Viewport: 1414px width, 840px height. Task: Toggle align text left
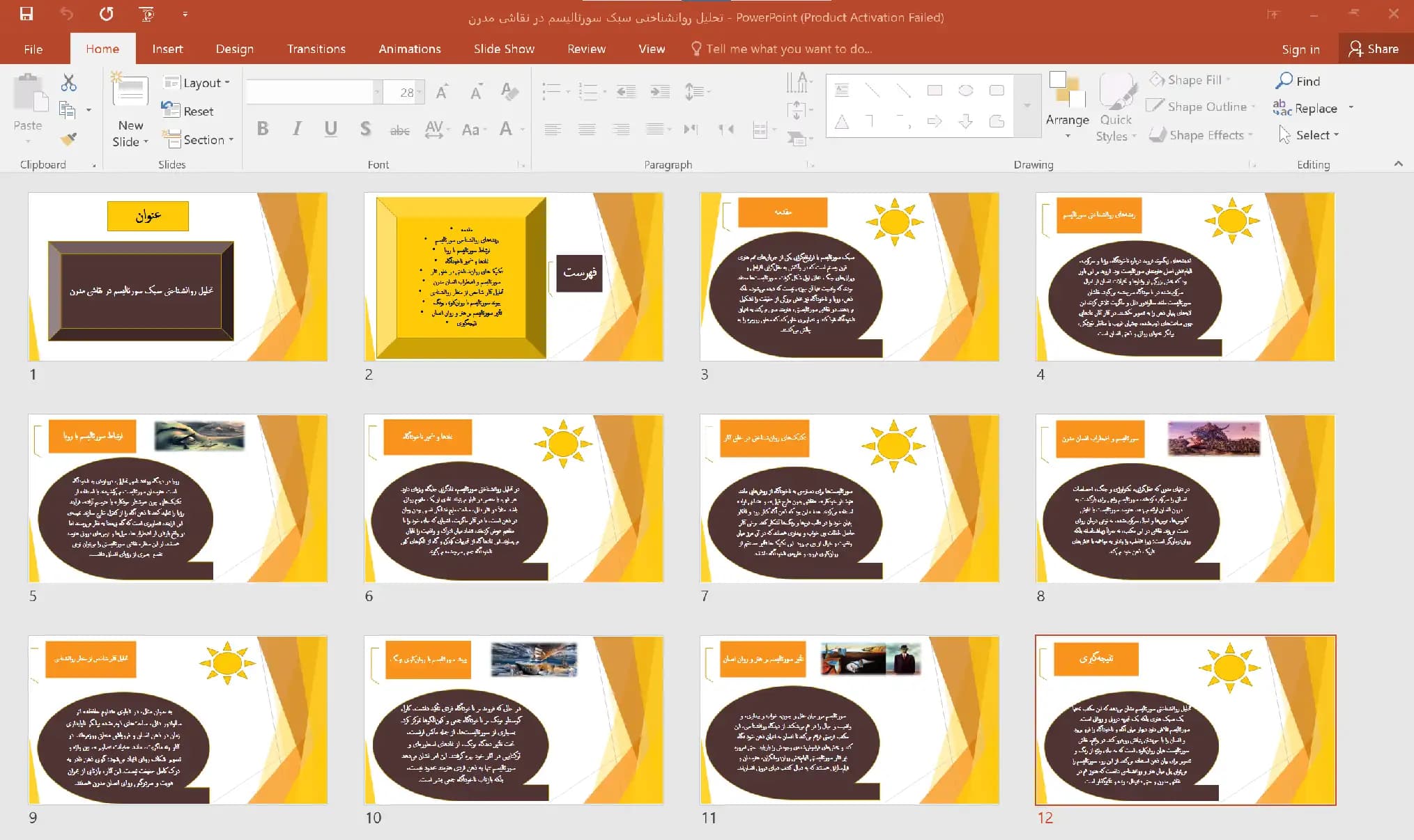coord(553,129)
